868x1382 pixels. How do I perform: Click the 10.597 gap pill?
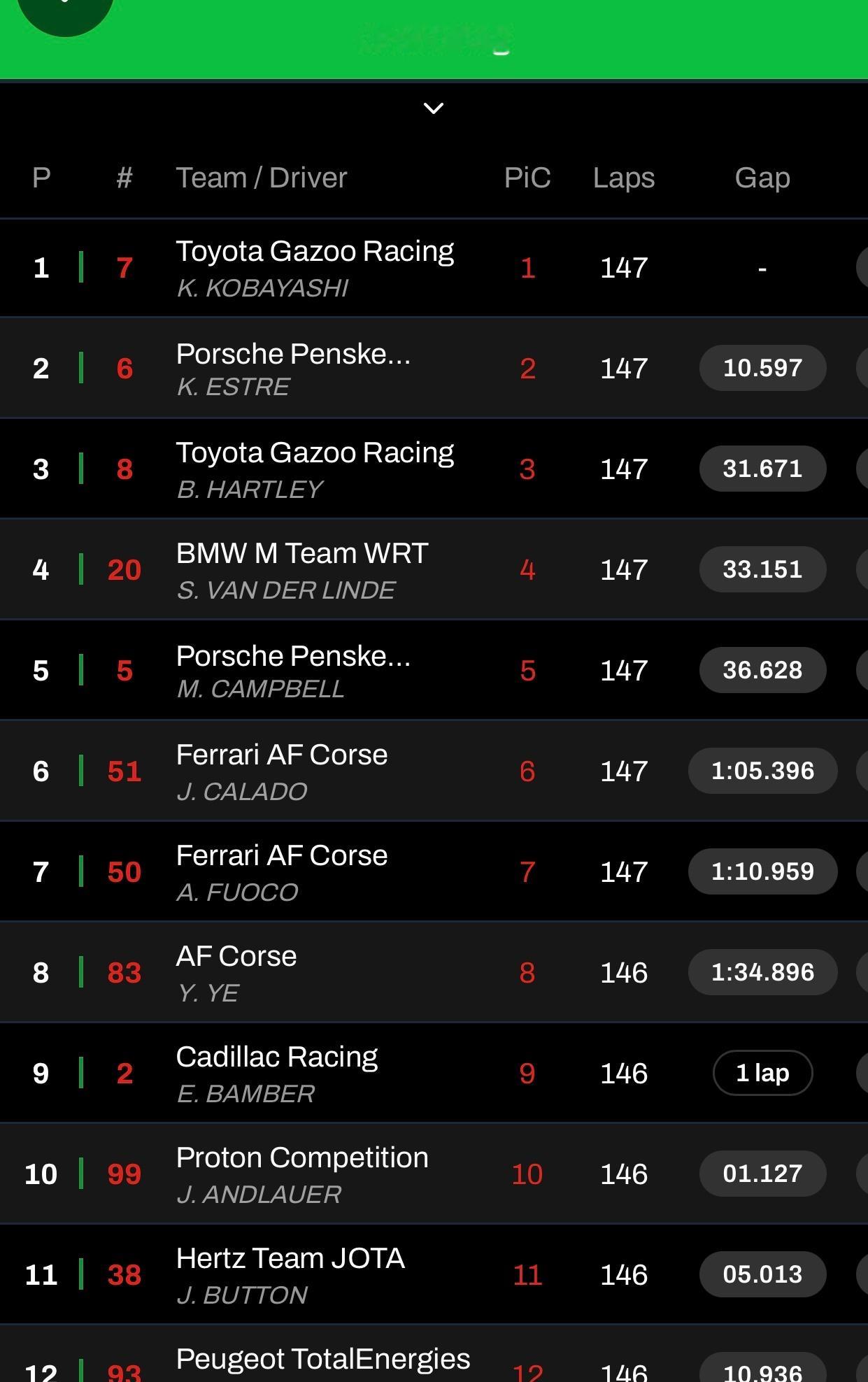pos(762,368)
